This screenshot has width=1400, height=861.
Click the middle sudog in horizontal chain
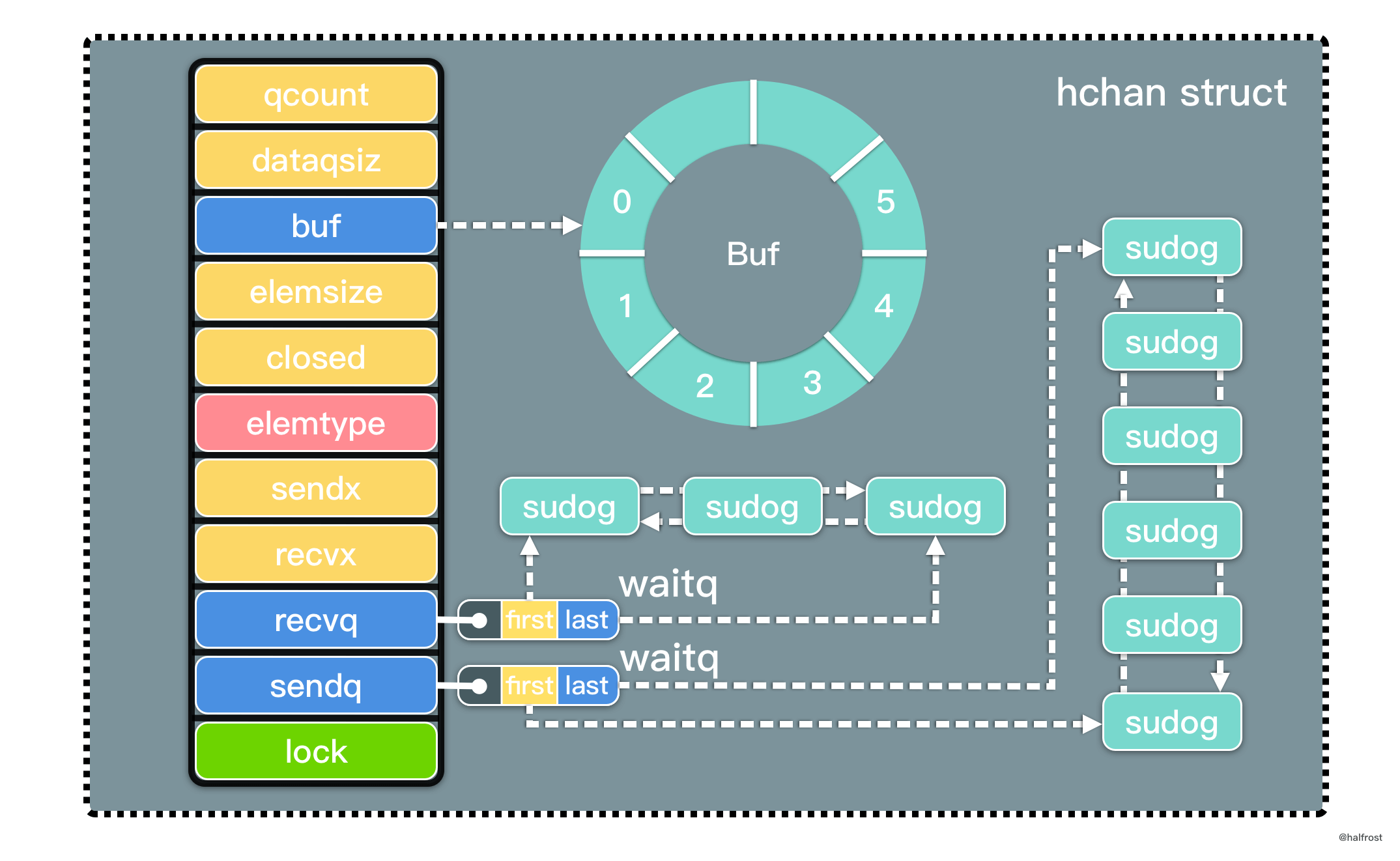coord(752,507)
